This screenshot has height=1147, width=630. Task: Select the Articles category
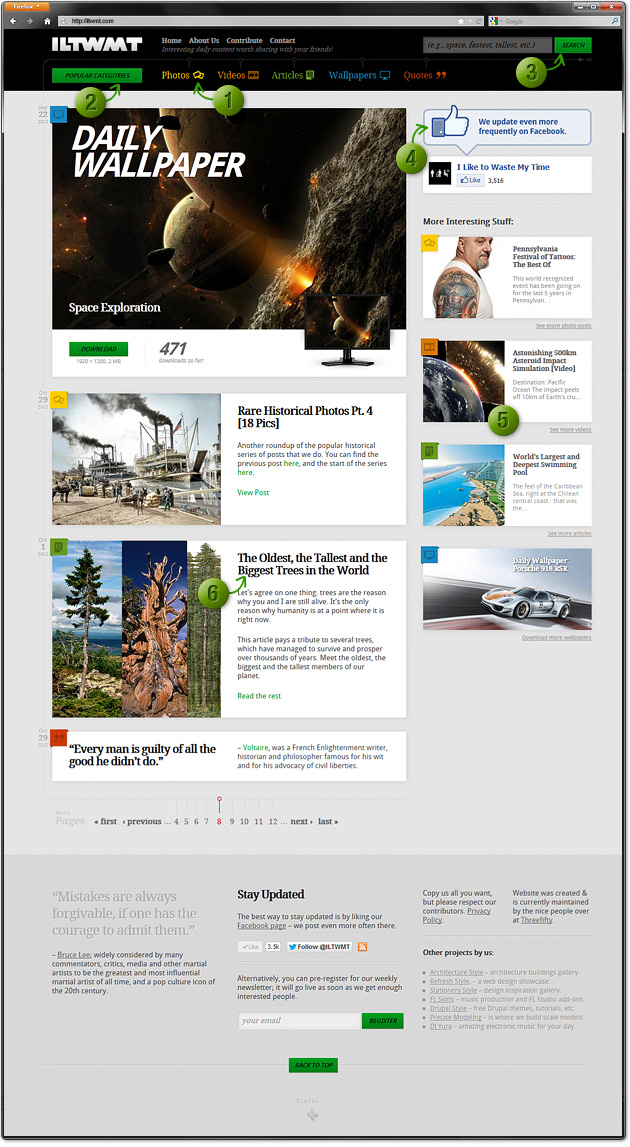click(x=293, y=75)
